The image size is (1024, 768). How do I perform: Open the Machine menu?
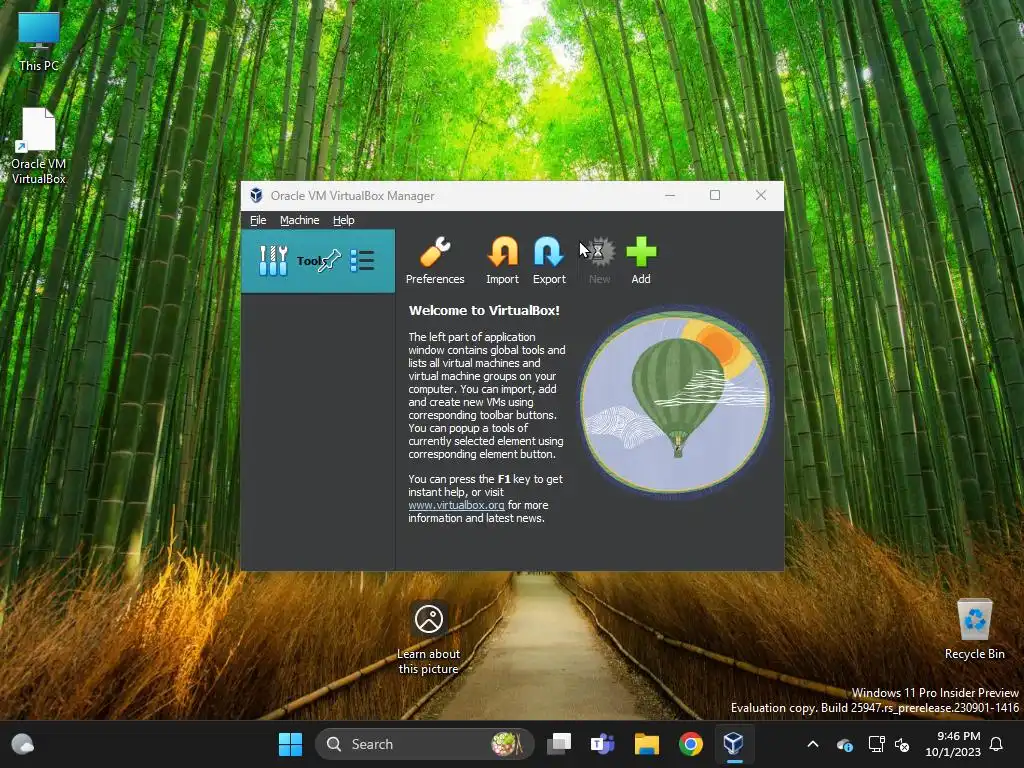[300, 220]
